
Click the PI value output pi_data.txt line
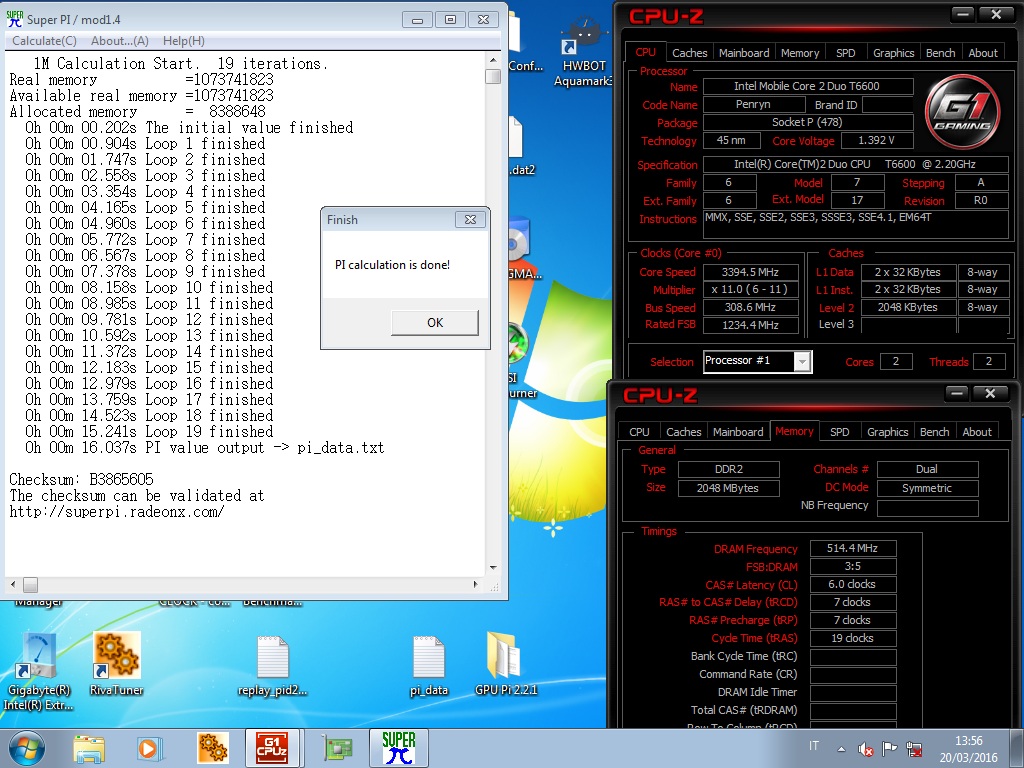204,448
